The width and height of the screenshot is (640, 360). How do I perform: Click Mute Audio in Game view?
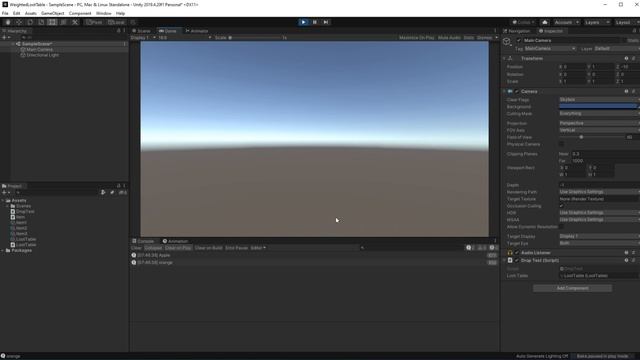[x=449, y=38]
